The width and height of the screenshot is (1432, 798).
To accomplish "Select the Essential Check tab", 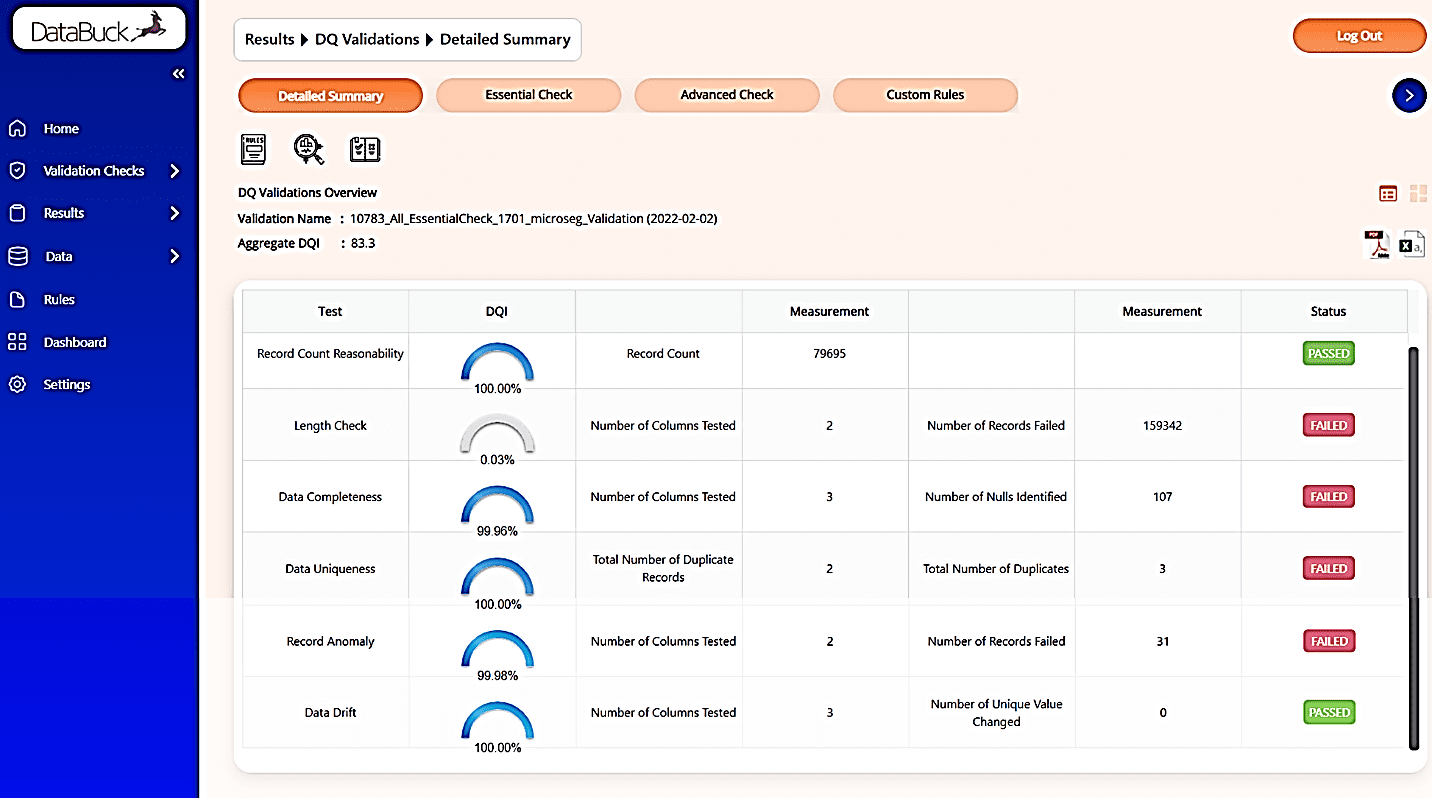I will tap(529, 95).
